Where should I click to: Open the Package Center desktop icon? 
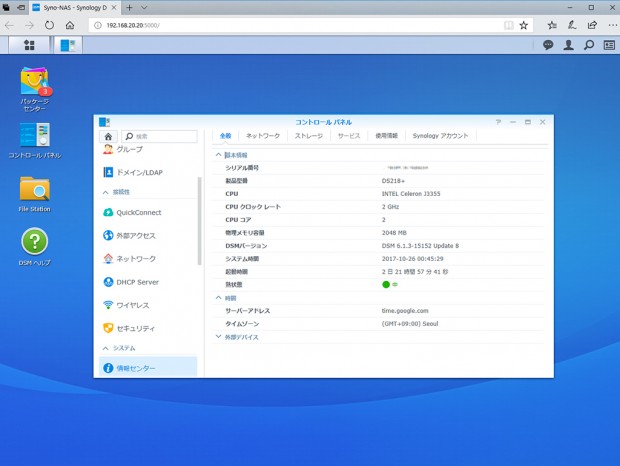[x=34, y=82]
